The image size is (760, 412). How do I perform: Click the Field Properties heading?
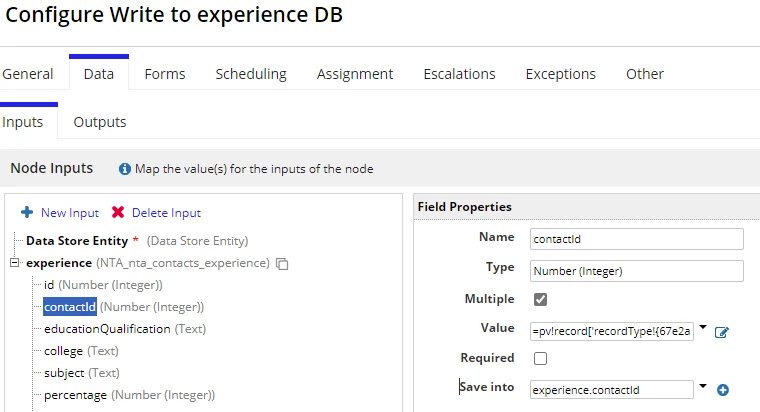click(x=464, y=207)
